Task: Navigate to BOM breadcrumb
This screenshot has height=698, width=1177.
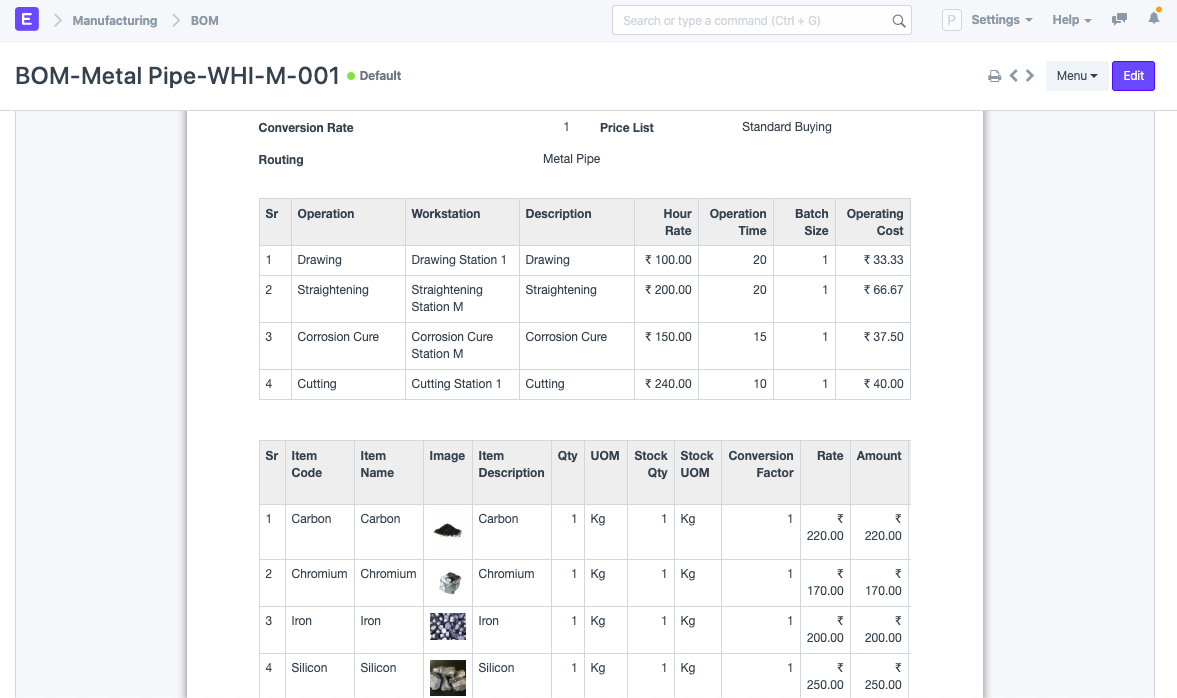Action: click(x=204, y=20)
